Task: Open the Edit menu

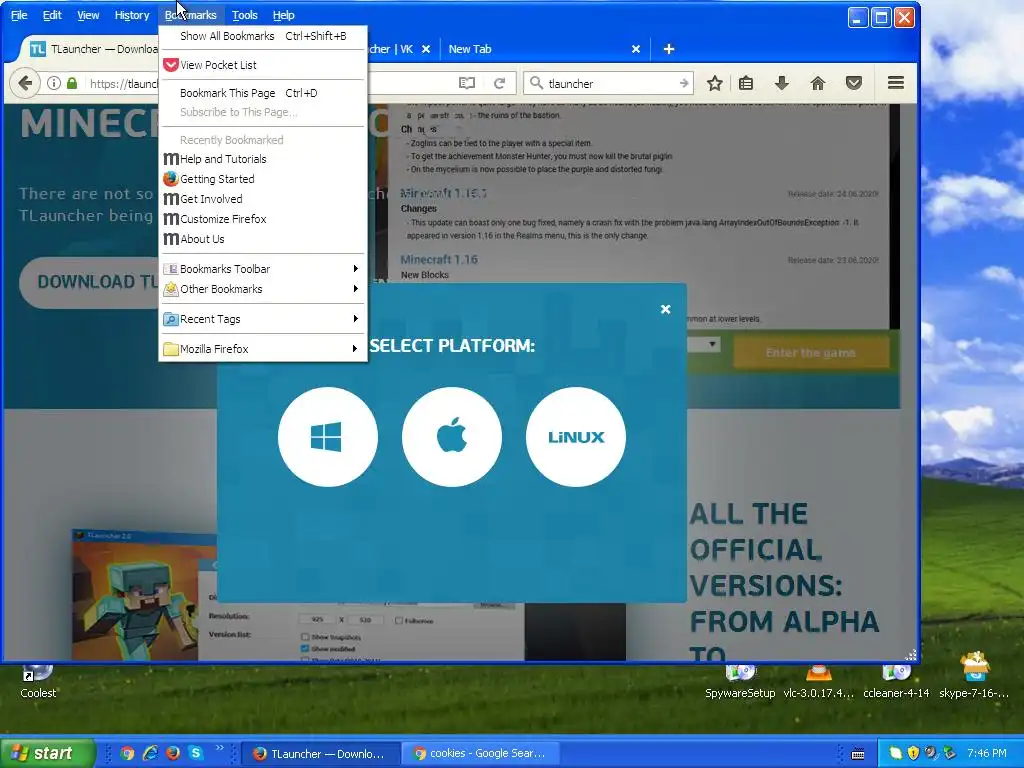Action: pos(52,15)
